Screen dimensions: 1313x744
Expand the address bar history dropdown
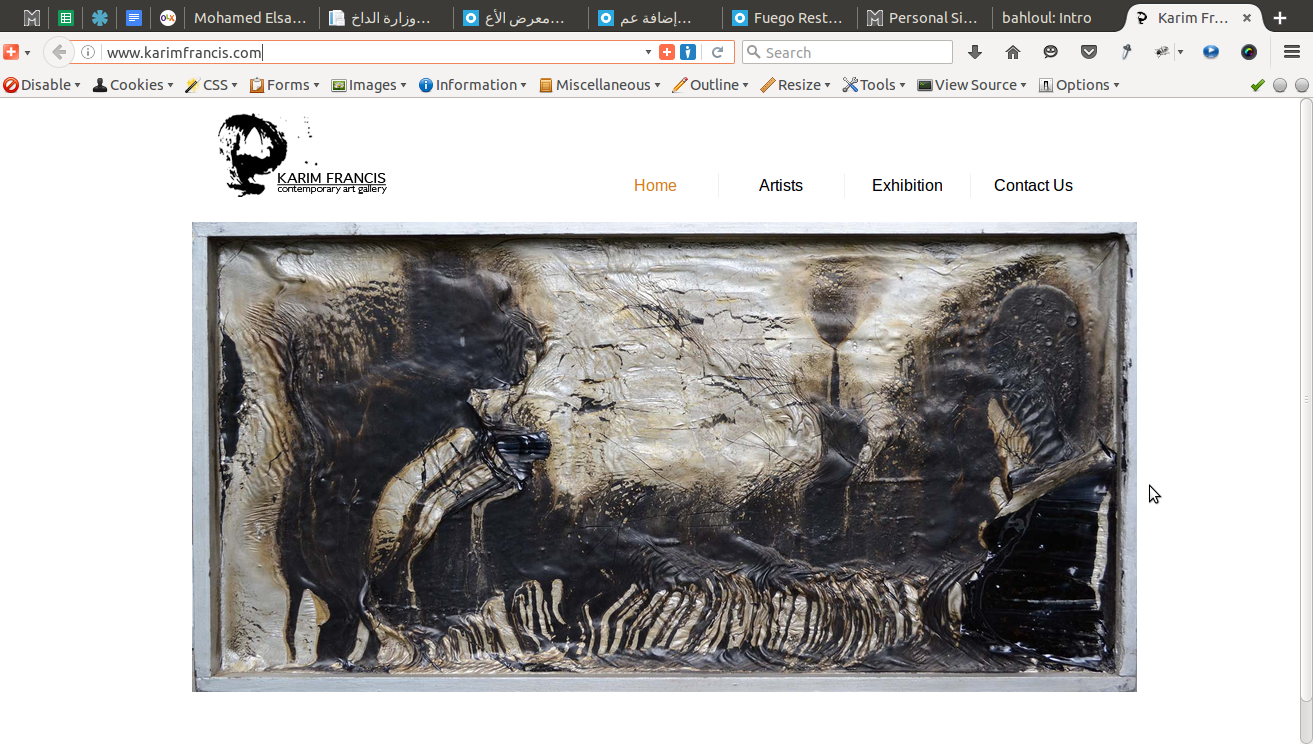(648, 52)
